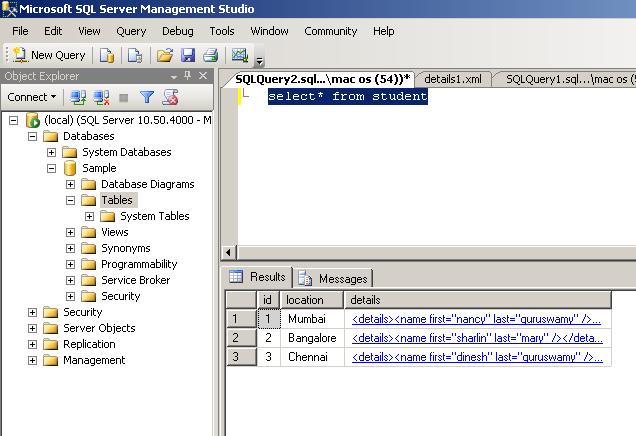This screenshot has height=436, width=636.
Task: Click the script icon with red X
Action: click(x=170, y=97)
